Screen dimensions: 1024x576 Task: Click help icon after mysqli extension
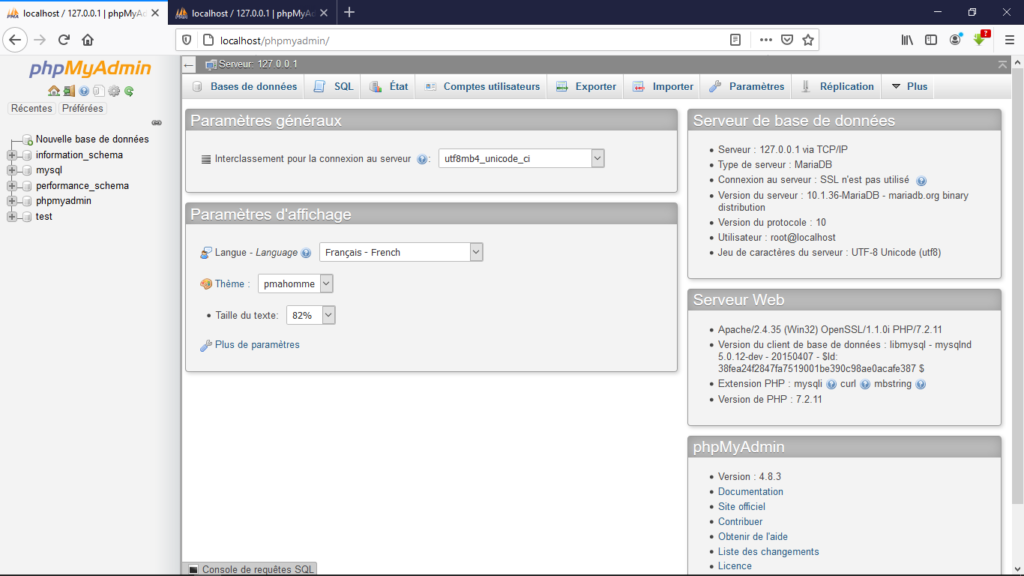pos(831,385)
